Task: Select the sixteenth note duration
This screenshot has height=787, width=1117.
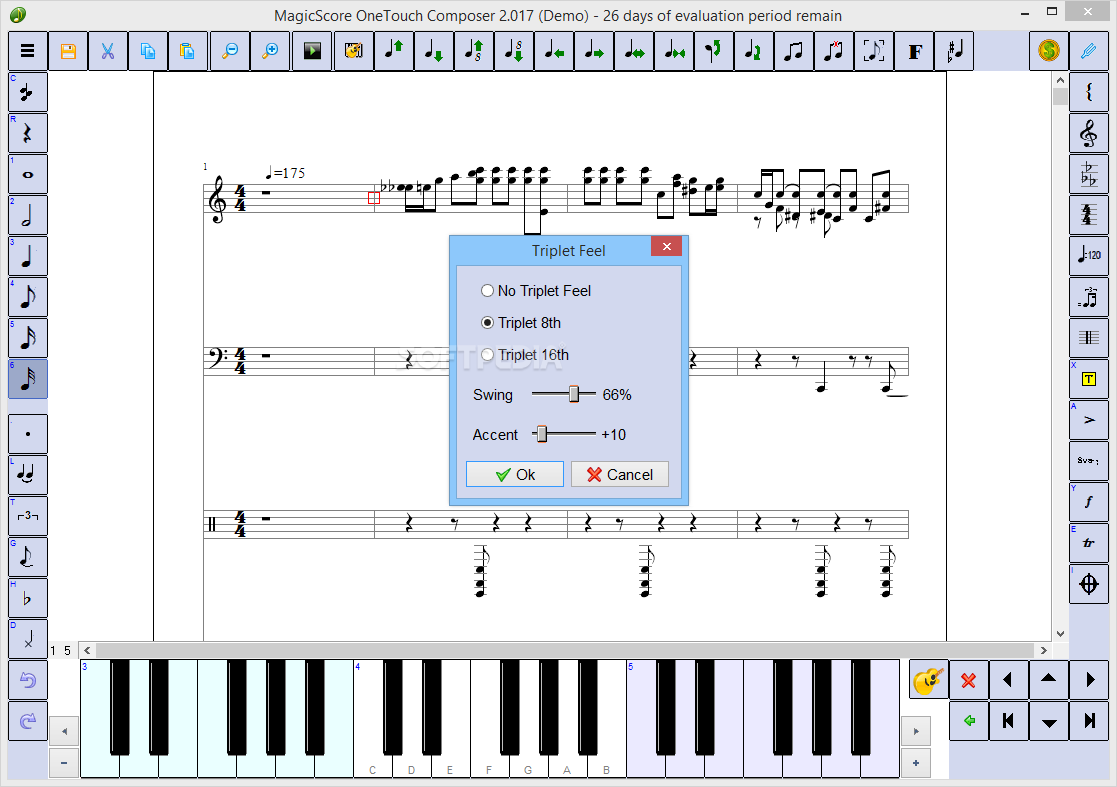Action: pyautogui.click(x=28, y=338)
